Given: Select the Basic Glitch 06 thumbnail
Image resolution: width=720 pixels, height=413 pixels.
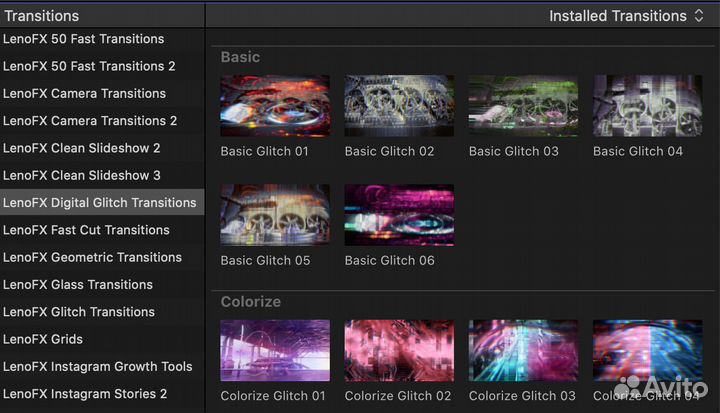Looking at the screenshot, I should (399, 215).
